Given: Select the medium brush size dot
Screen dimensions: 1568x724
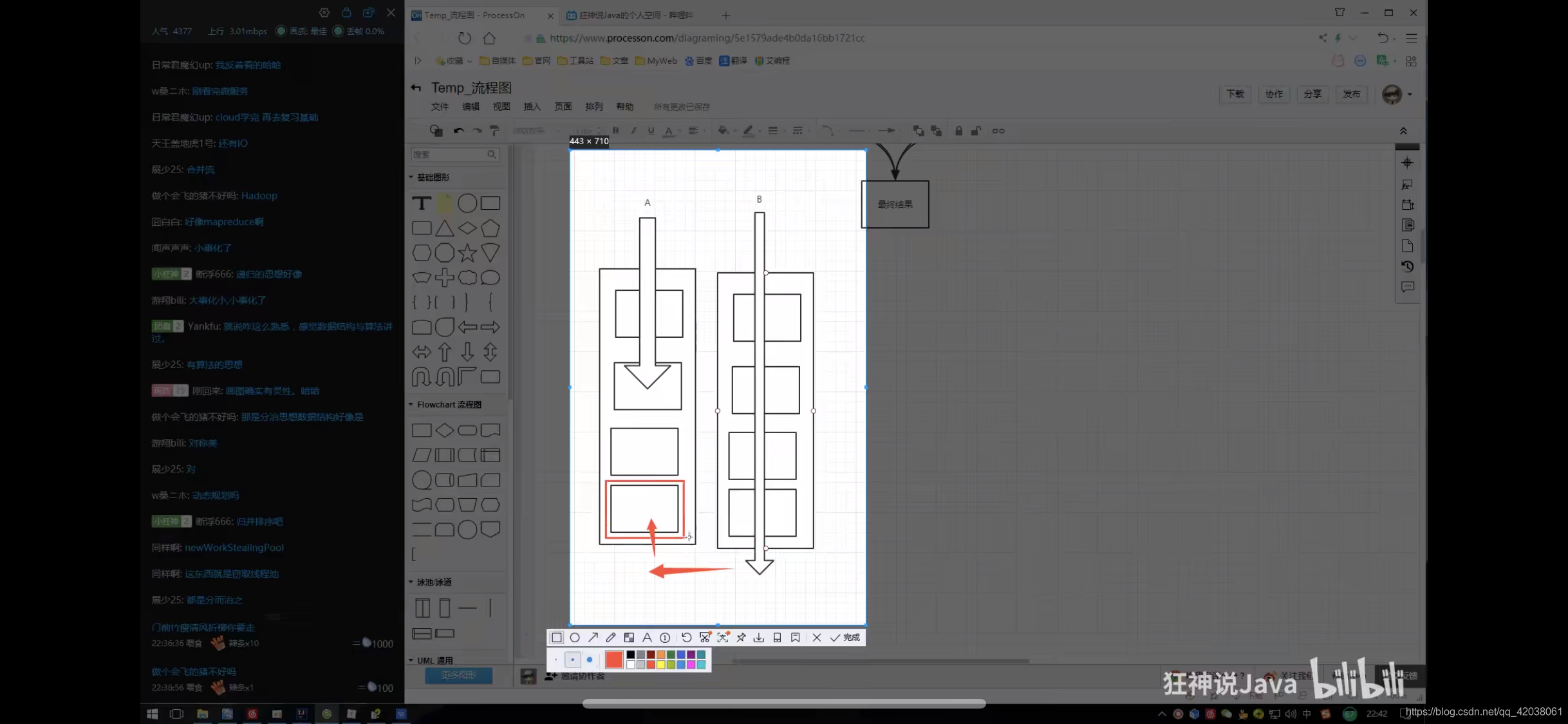Looking at the screenshot, I should coord(572,660).
